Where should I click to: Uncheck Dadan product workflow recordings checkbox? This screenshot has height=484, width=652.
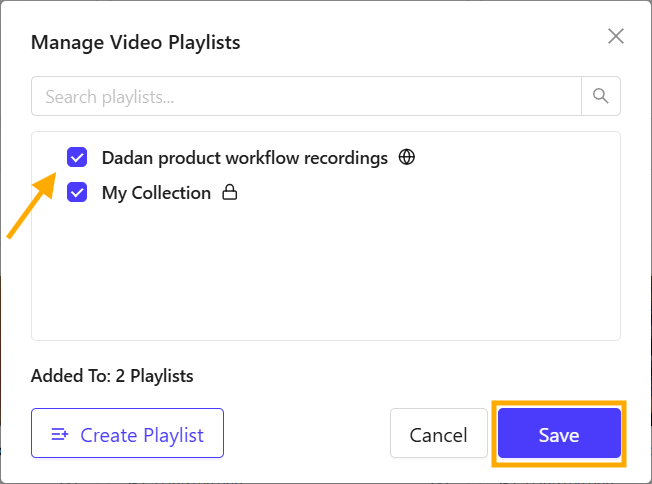77,157
